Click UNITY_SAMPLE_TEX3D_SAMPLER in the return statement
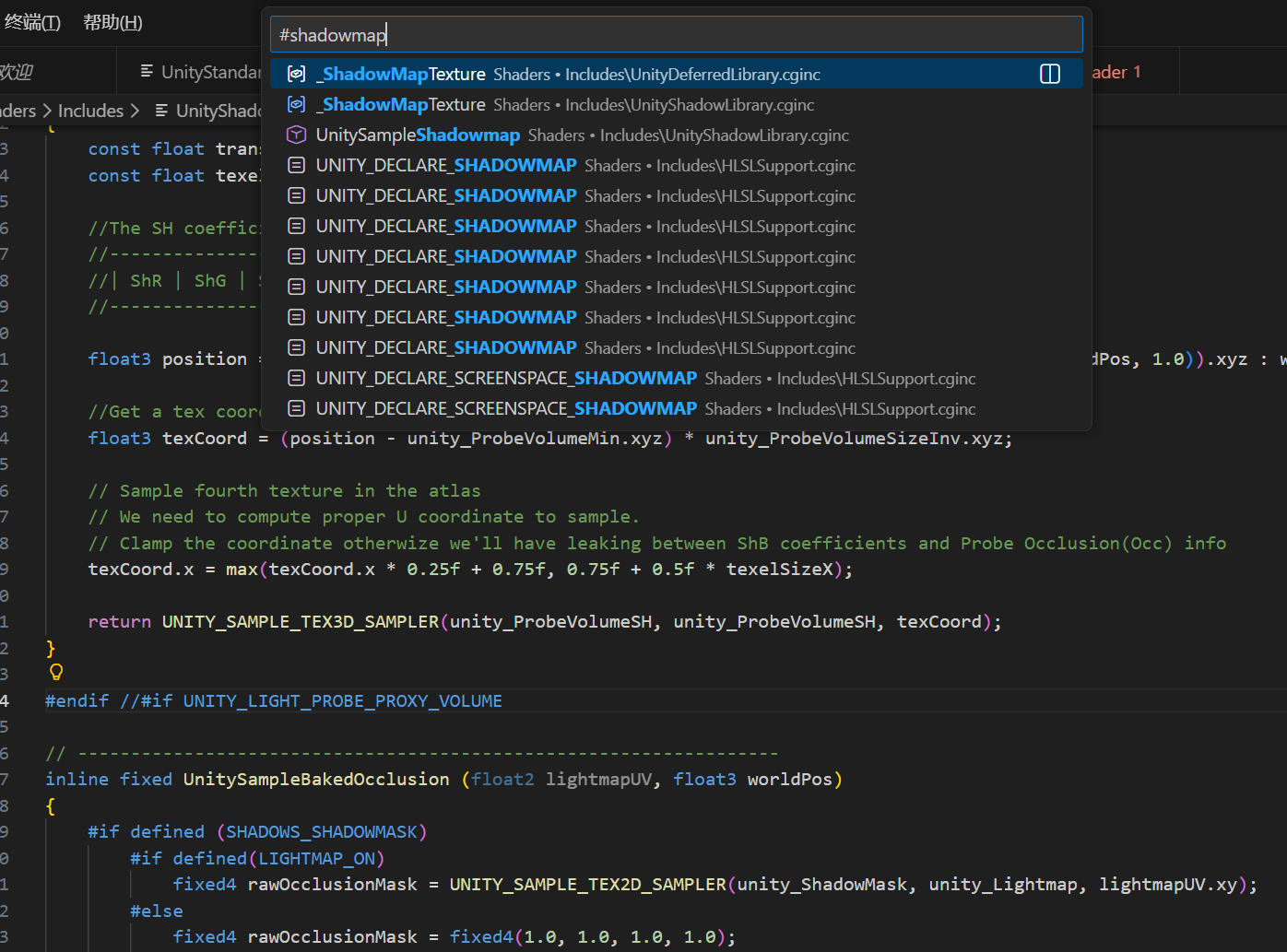The width and height of the screenshot is (1287, 952). [x=301, y=621]
